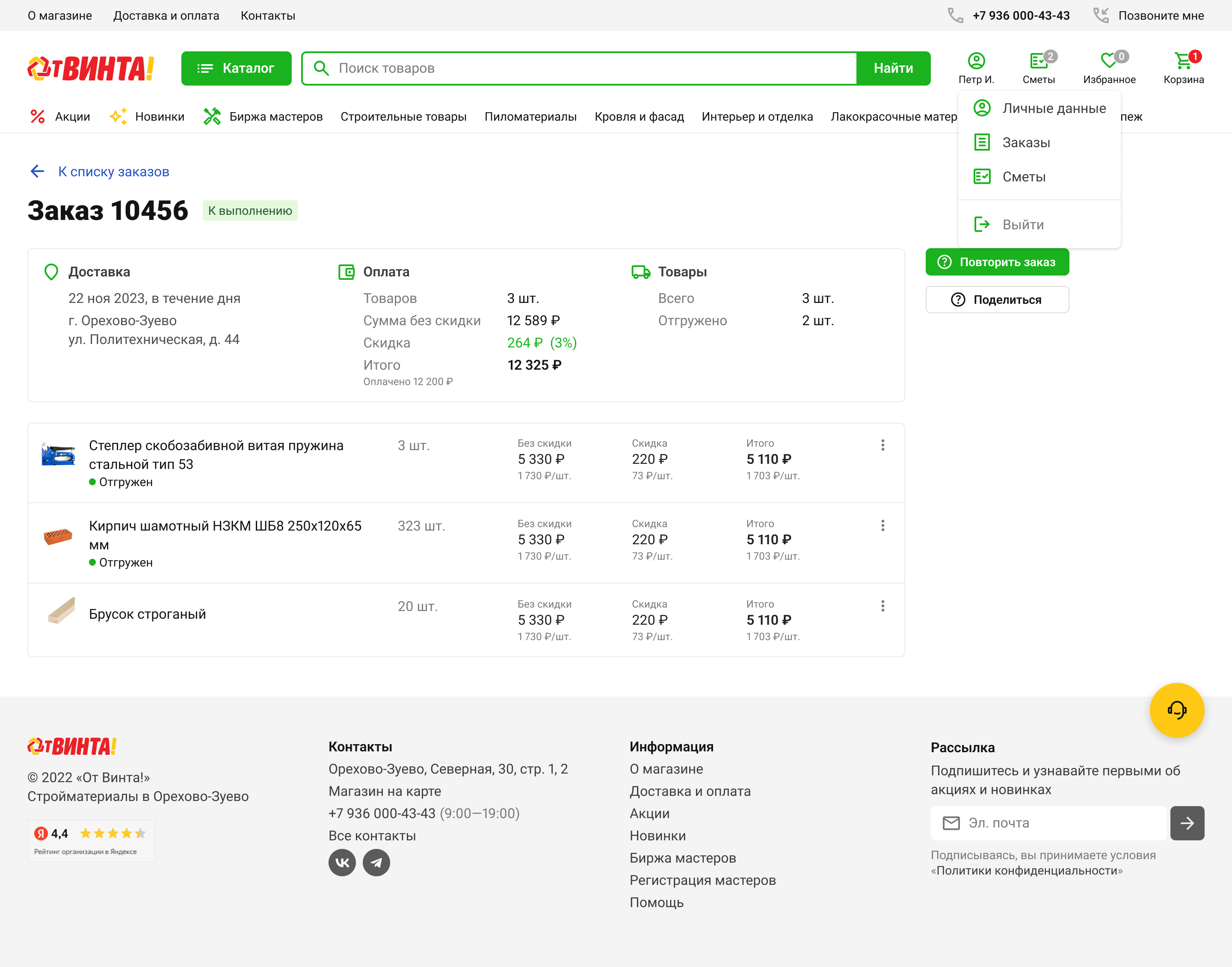Viewport: 1232px width, 967px height.
Task: Click the back arrow to orders list
Action: pyautogui.click(x=37, y=172)
